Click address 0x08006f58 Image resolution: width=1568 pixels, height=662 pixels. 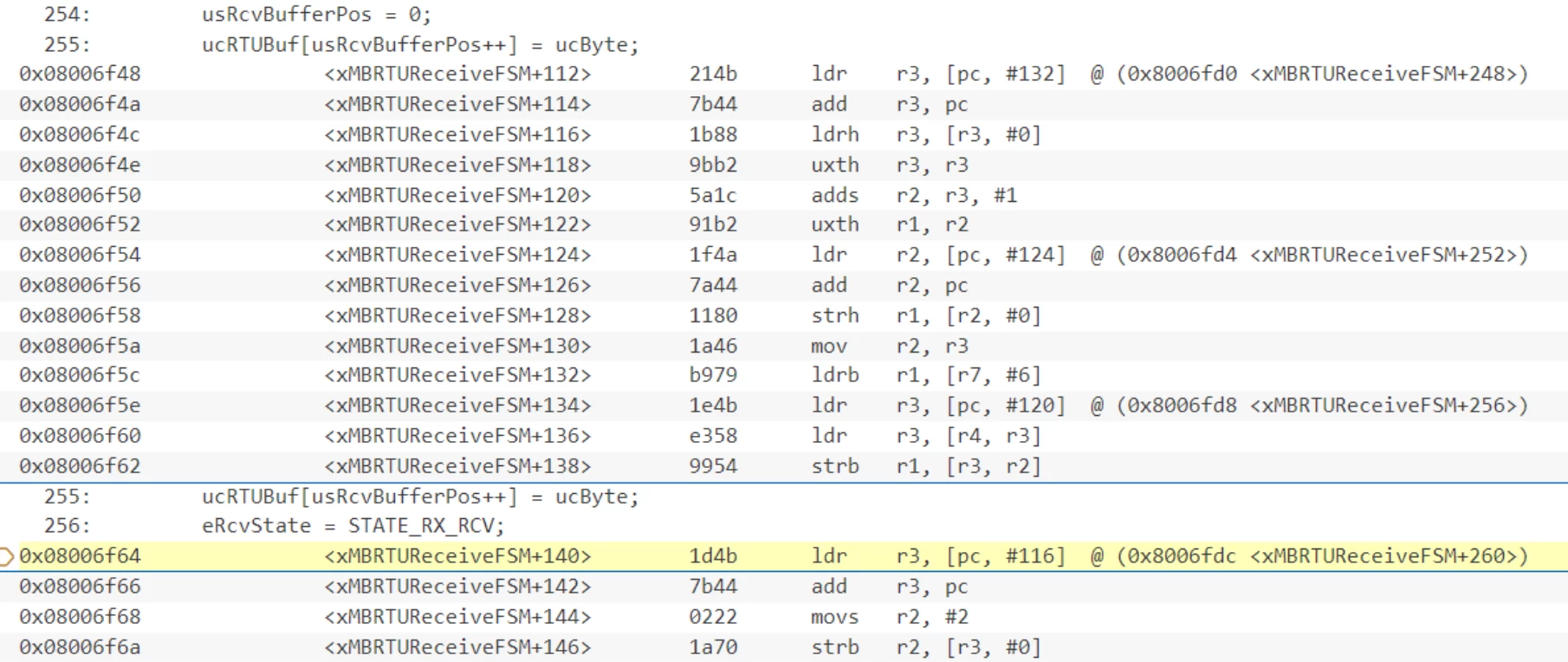point(80,316)
